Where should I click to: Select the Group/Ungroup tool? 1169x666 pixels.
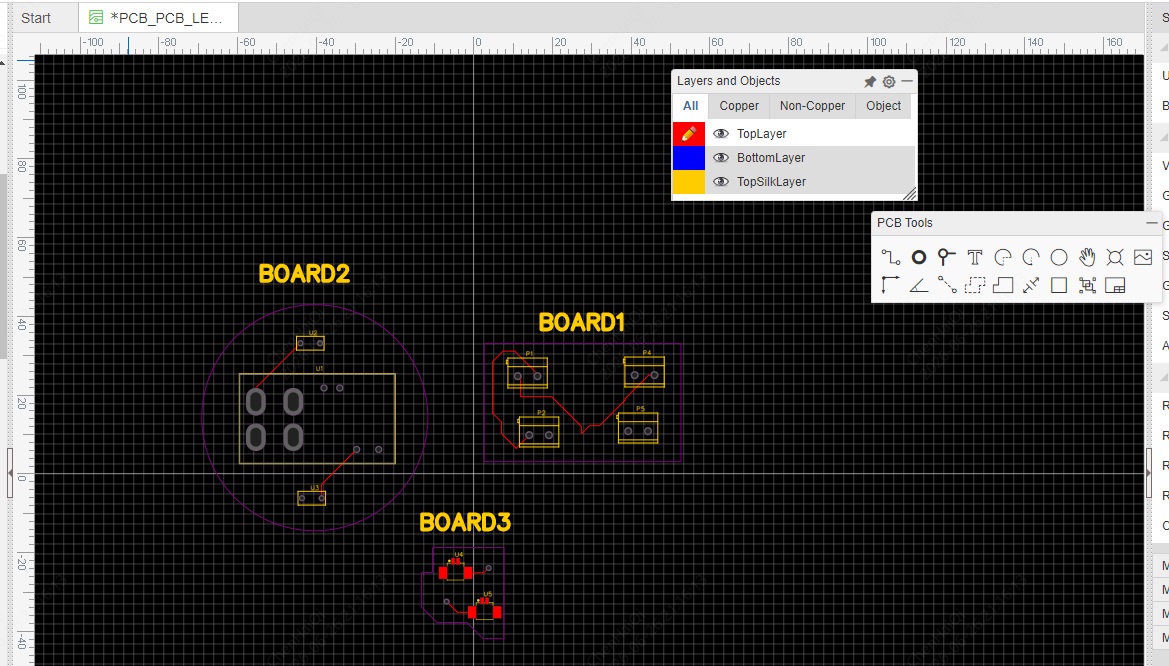1087,285
